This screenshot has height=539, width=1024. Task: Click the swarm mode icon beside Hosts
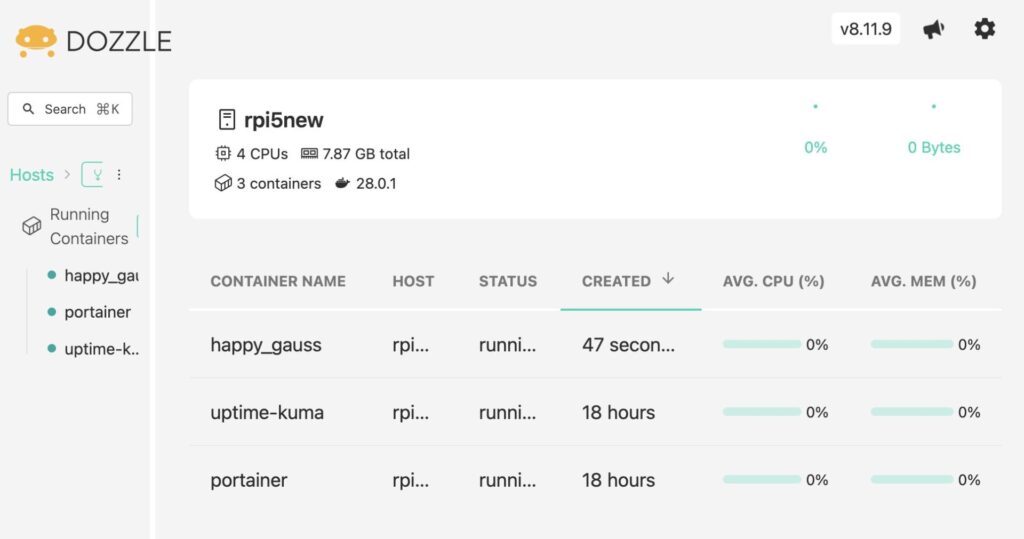point(92,174)
